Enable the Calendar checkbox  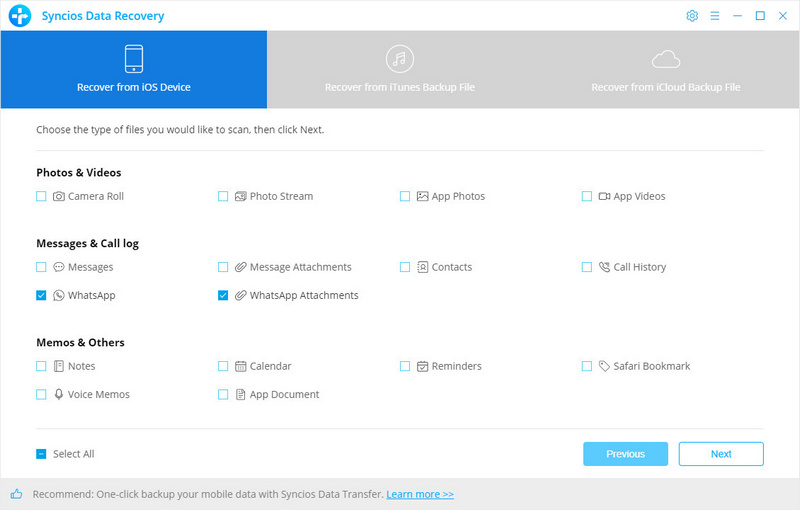point(223,366)
